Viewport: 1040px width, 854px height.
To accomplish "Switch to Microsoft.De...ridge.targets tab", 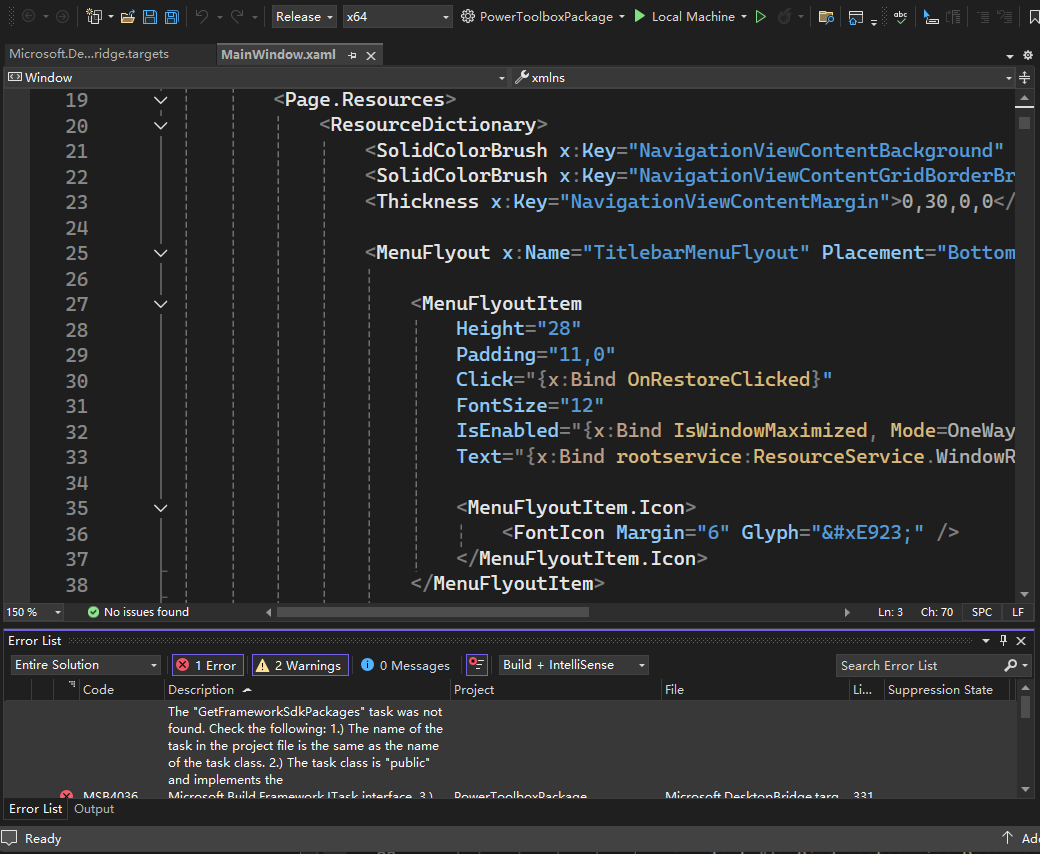I will pyautogui.click(x=89, y=54).
